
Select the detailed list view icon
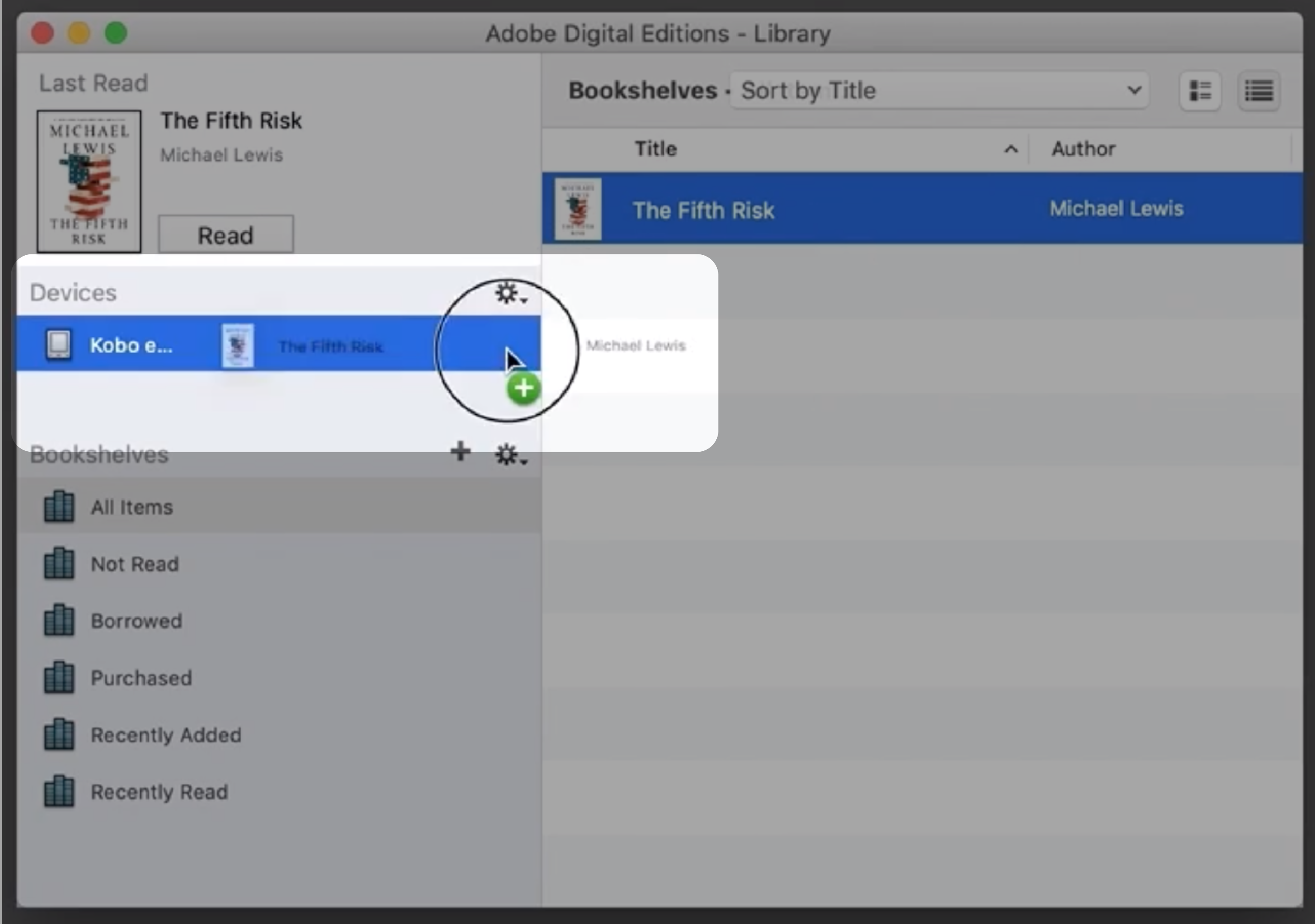pyautogui.click(x=1258, y=91)
